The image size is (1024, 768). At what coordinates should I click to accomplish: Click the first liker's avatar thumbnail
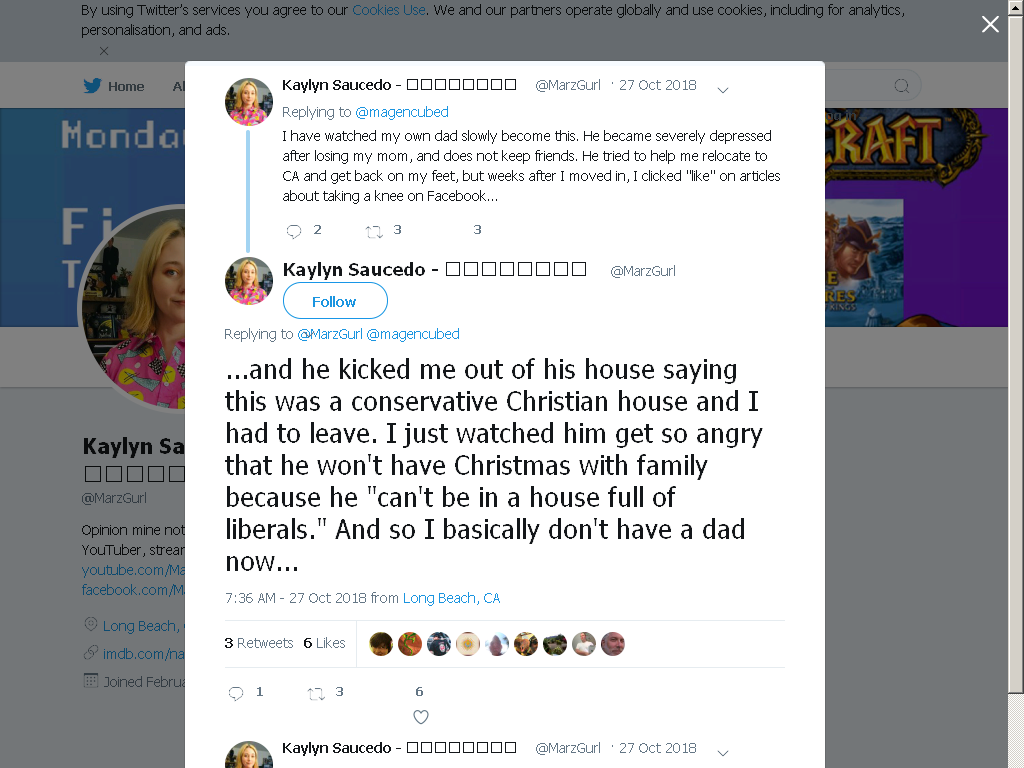tap(381, 645)
